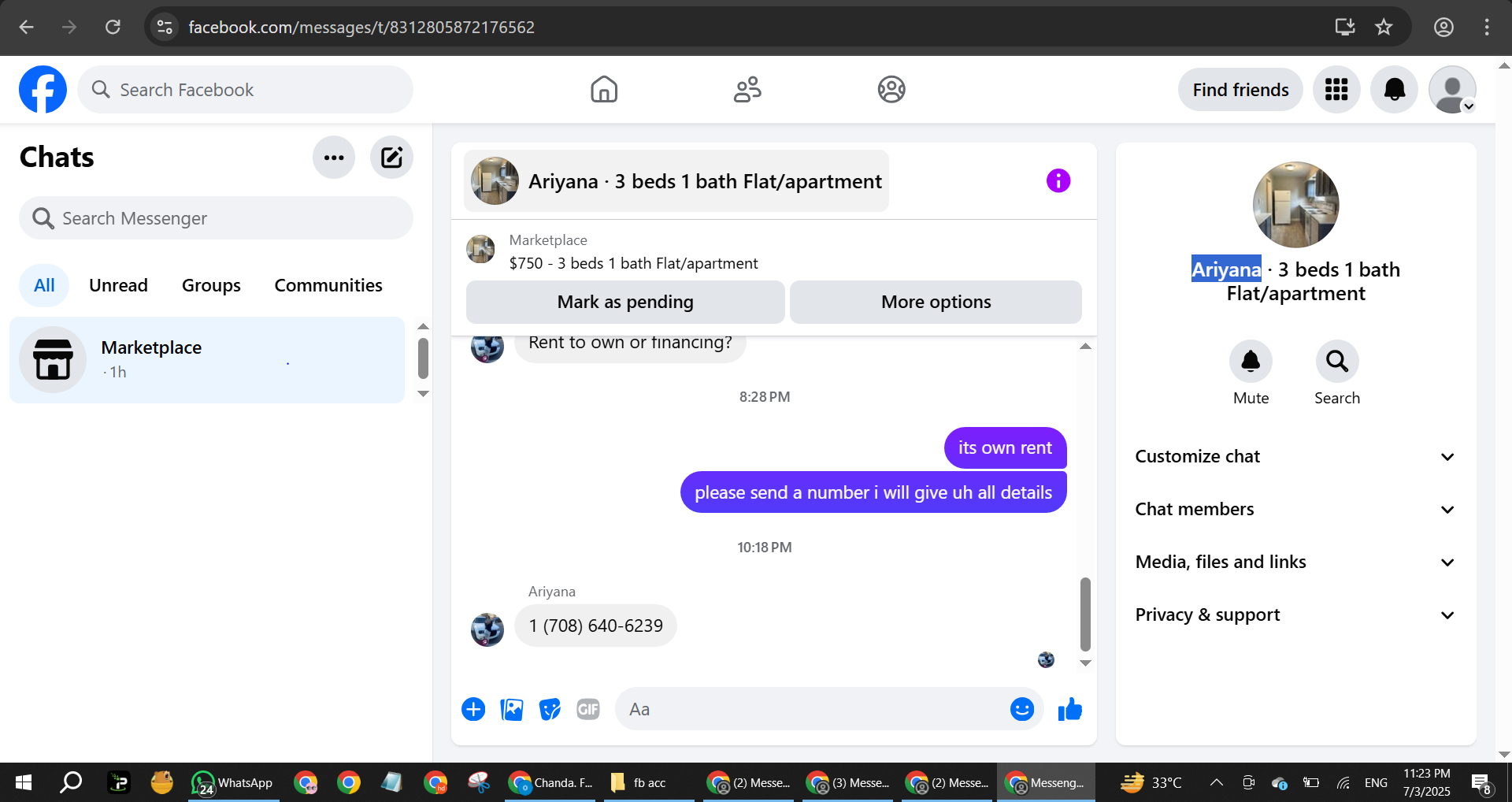
Task: Start a new message with compose icon
Action: (391, 158)
